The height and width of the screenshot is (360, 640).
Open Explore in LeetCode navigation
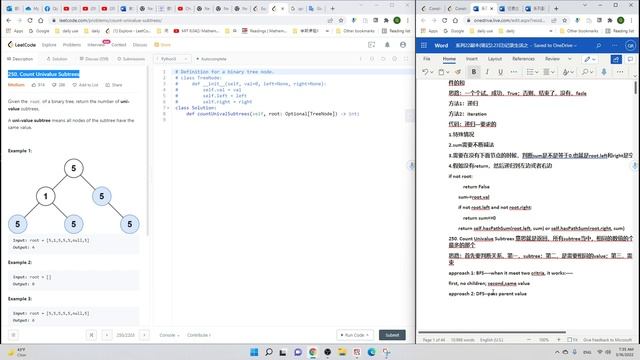point(49,45)
